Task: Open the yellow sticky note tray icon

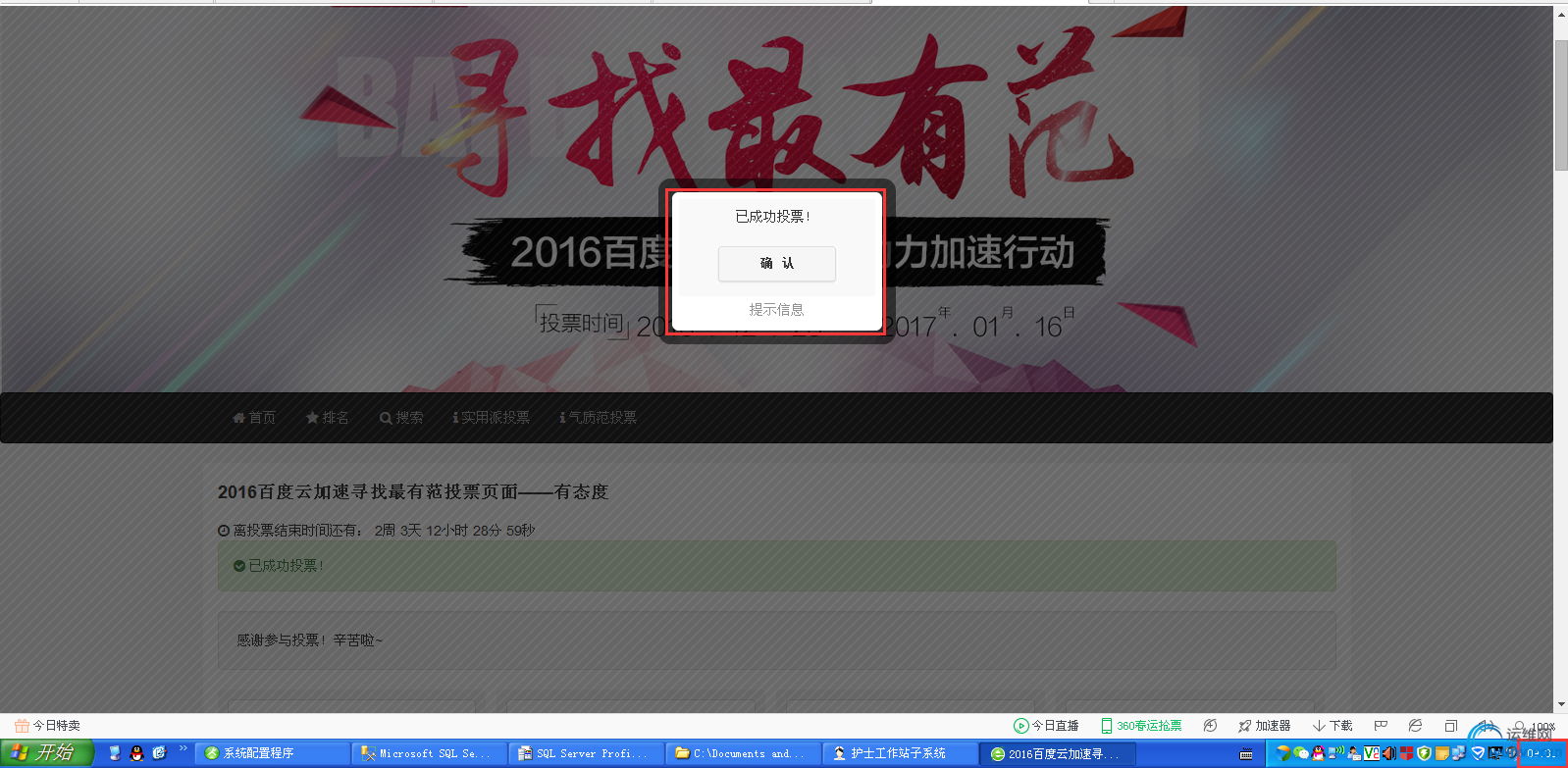Action: click(x=1441, y=753)
